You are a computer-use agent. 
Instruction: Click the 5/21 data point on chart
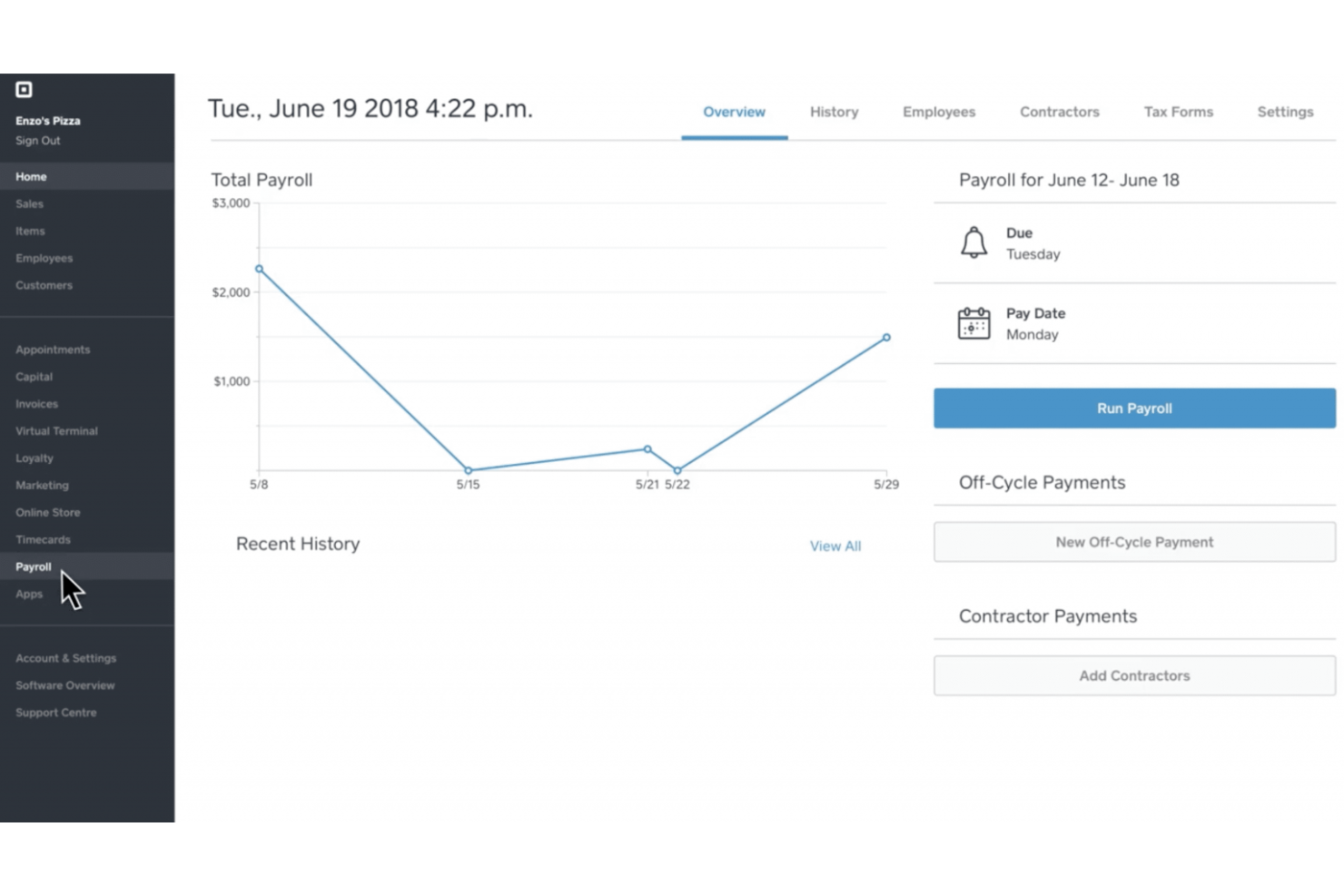pos(647,448)
